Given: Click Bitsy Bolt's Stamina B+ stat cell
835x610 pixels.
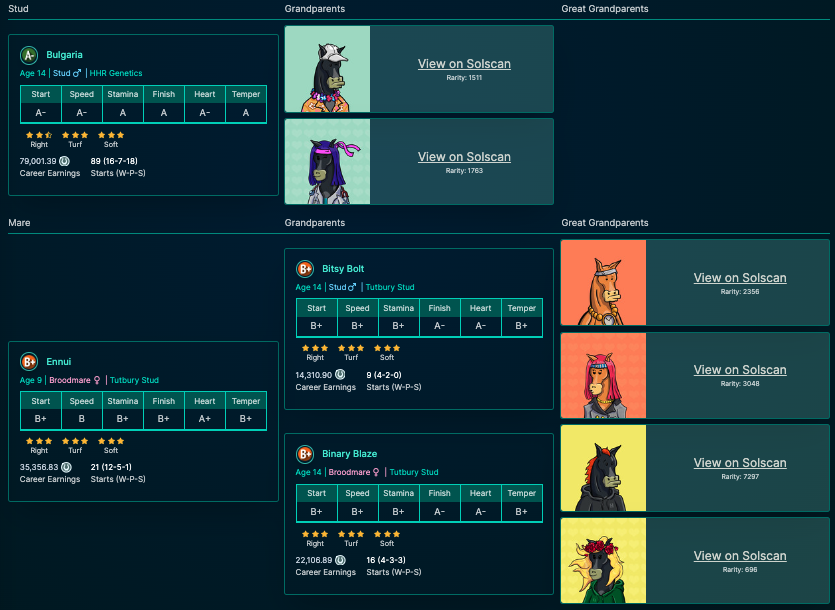Looking at the screenshot, I should (x=398, y=325).
